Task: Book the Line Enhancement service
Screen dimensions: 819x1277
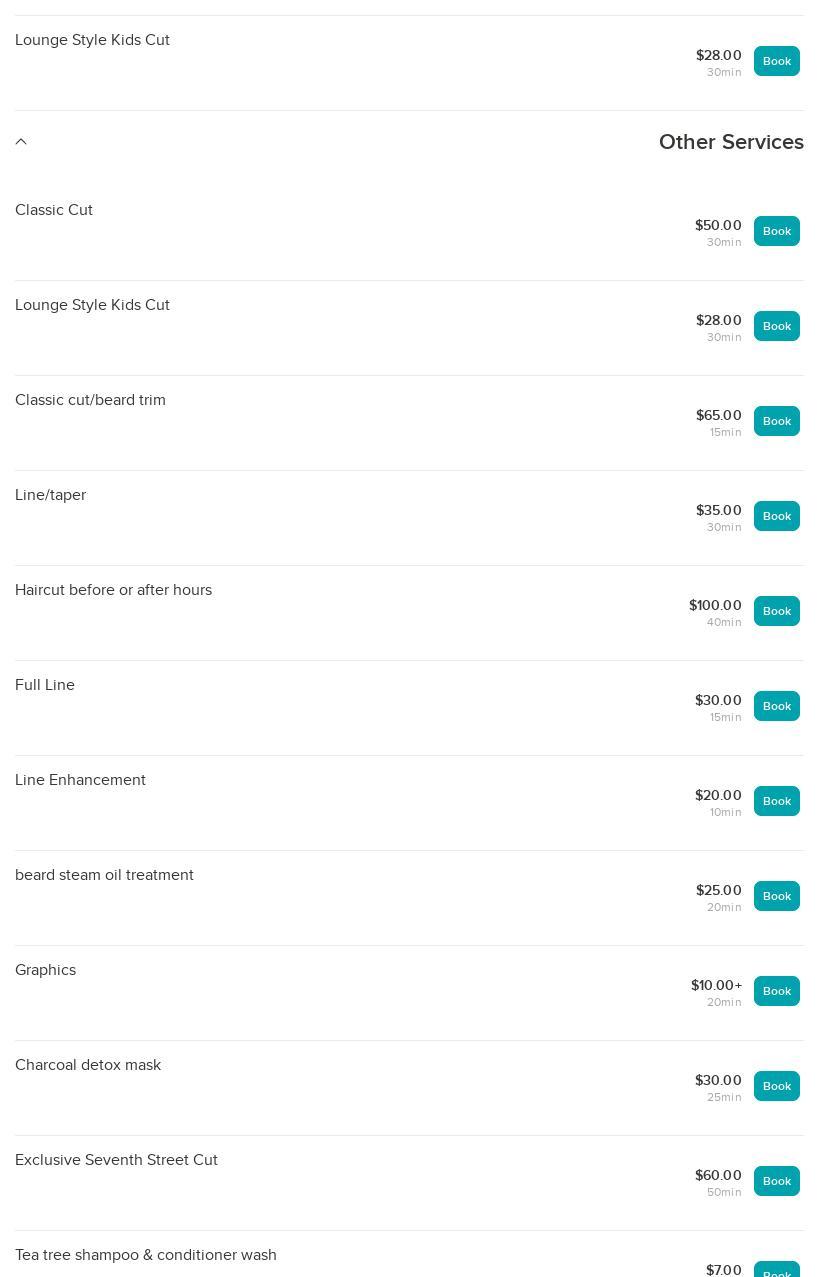Action: click(x=777, y=801)
